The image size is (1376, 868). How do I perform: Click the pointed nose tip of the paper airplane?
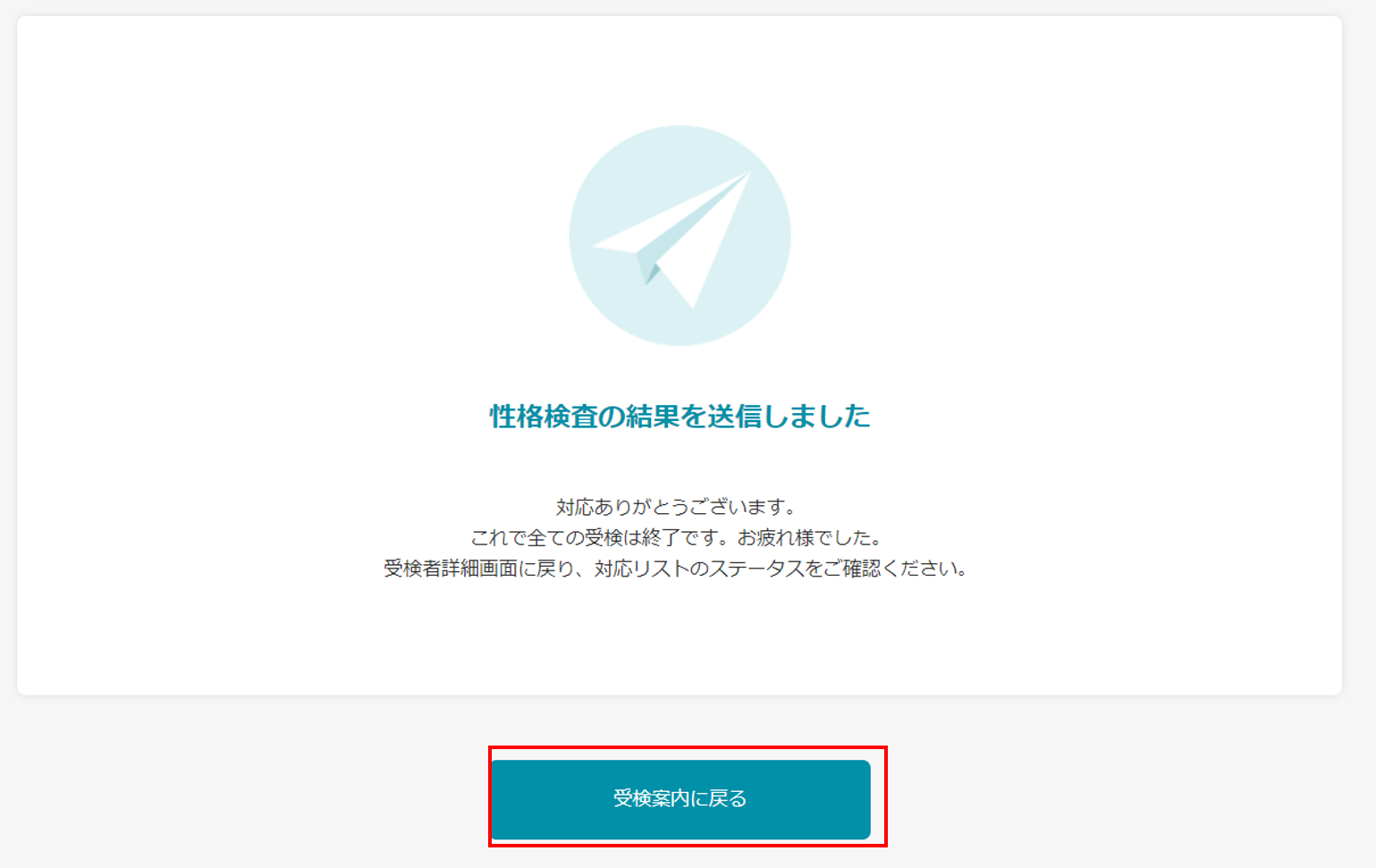(x=747, y=174)
